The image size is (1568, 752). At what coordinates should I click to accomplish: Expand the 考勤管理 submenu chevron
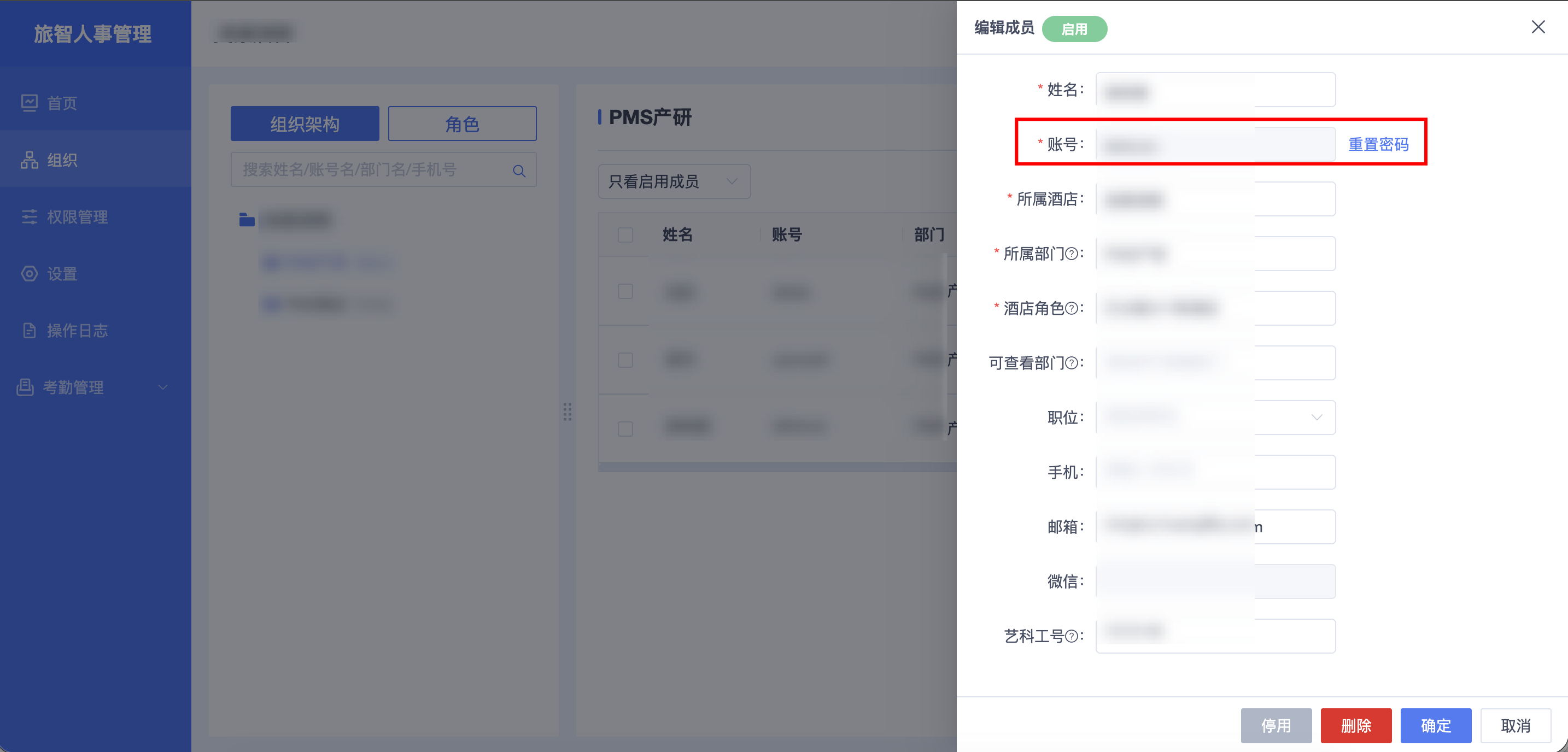(x=162, y=387)
